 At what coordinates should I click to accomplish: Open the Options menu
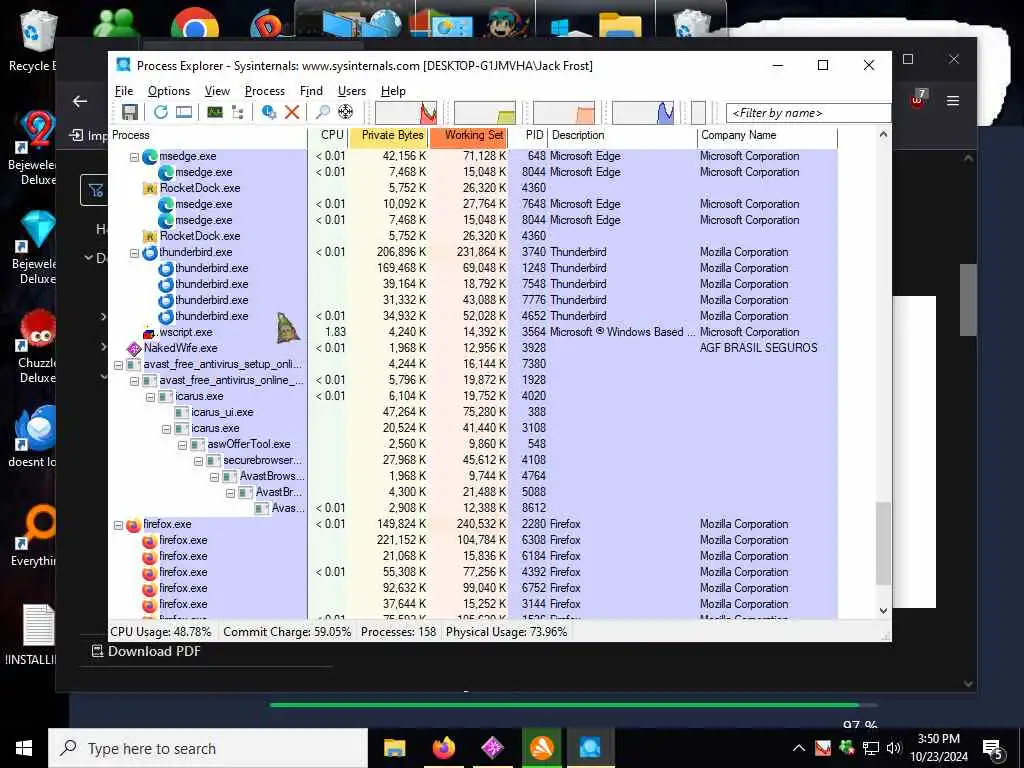[x=168, y=91]
